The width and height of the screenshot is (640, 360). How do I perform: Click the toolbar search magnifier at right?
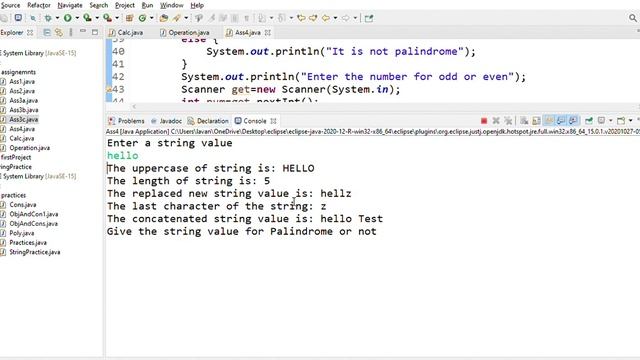coord(633,18)
